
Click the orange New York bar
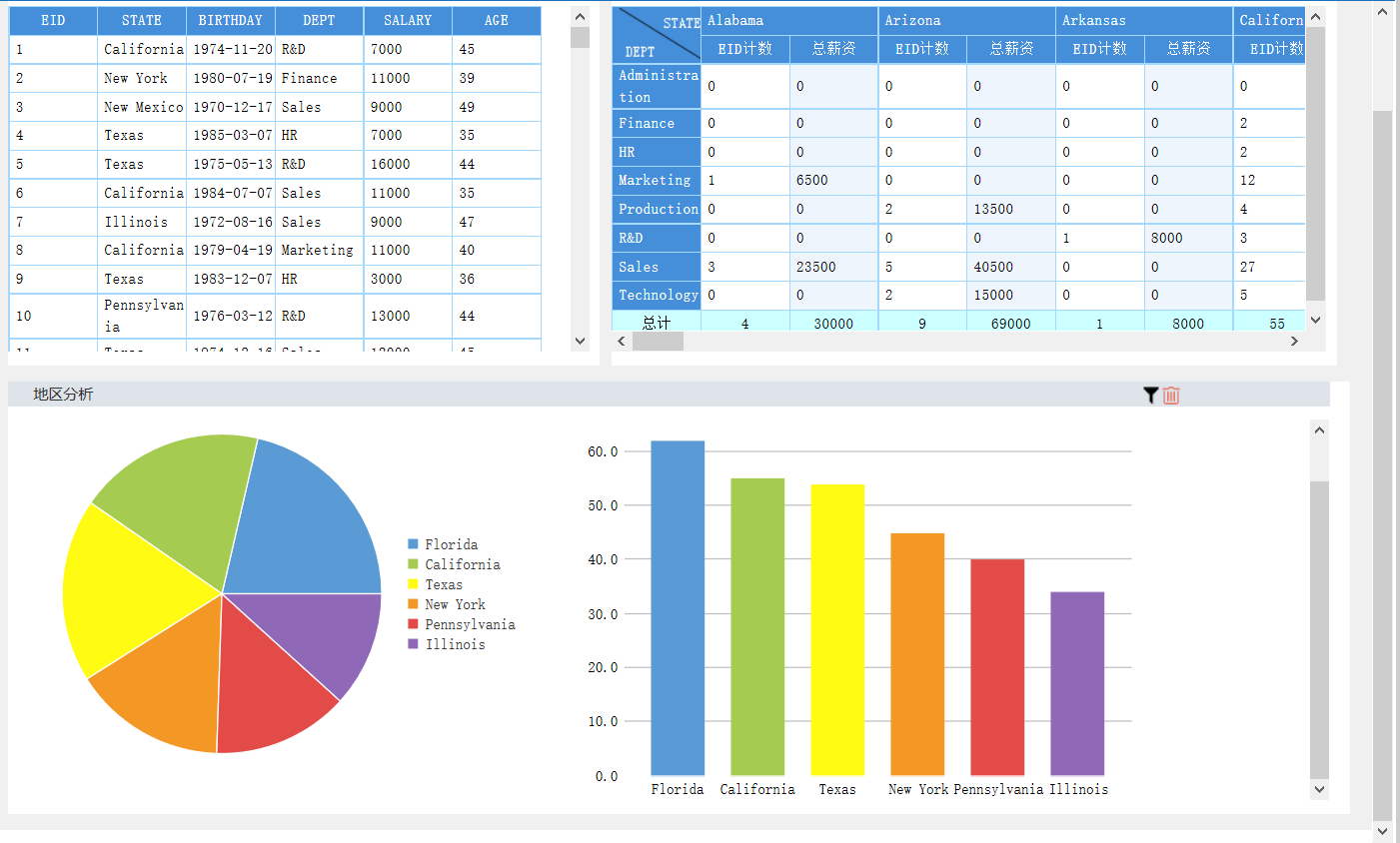coord(917,654)
